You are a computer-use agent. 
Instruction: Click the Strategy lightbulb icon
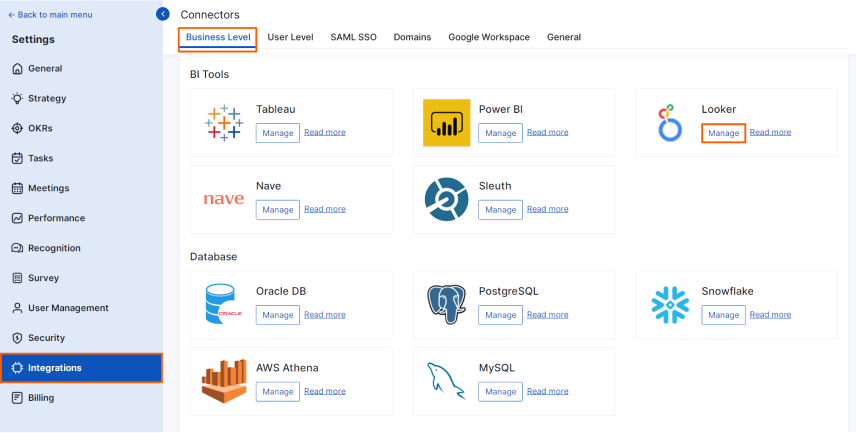pos(17,98)
